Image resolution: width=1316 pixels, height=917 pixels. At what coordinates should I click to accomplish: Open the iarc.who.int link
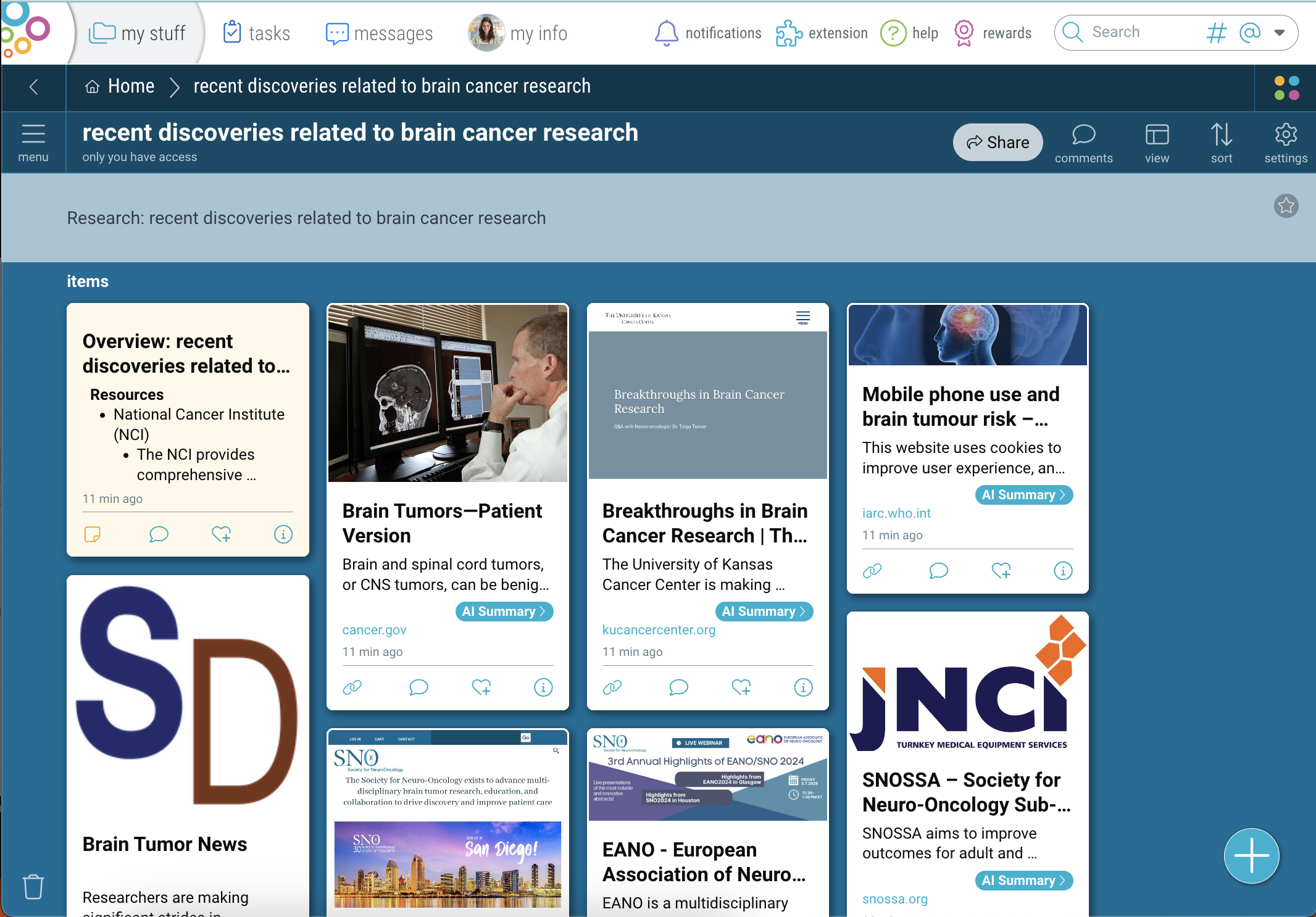[x=896, y=513]
